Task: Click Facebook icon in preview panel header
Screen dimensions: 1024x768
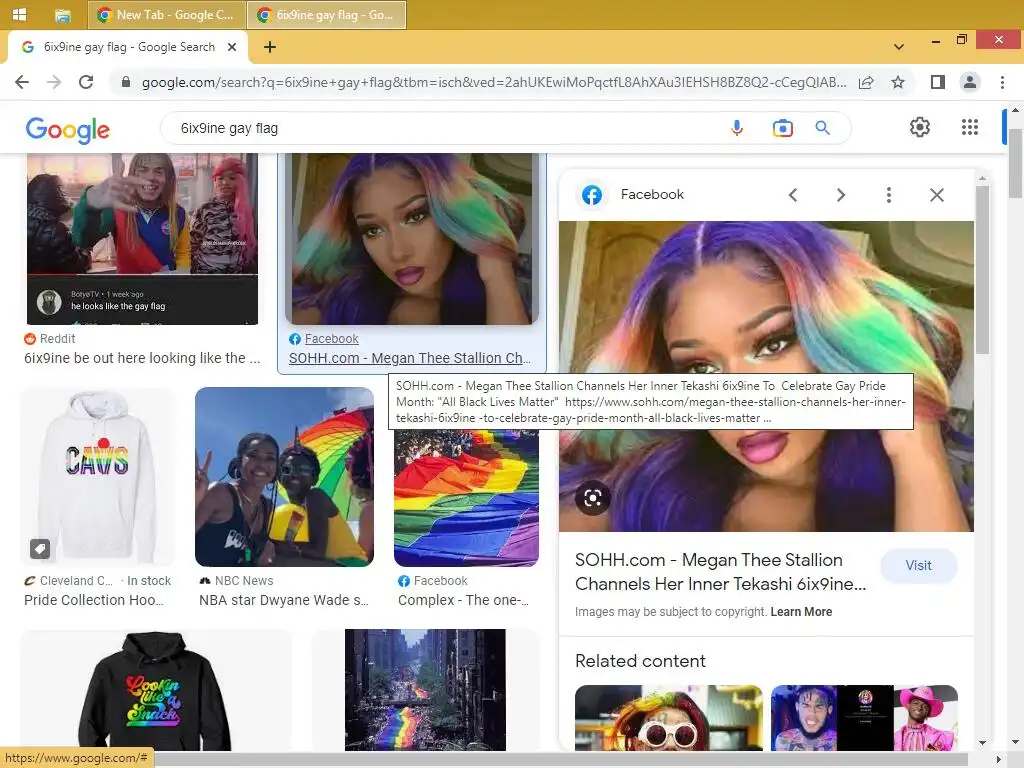Action: 592,195
